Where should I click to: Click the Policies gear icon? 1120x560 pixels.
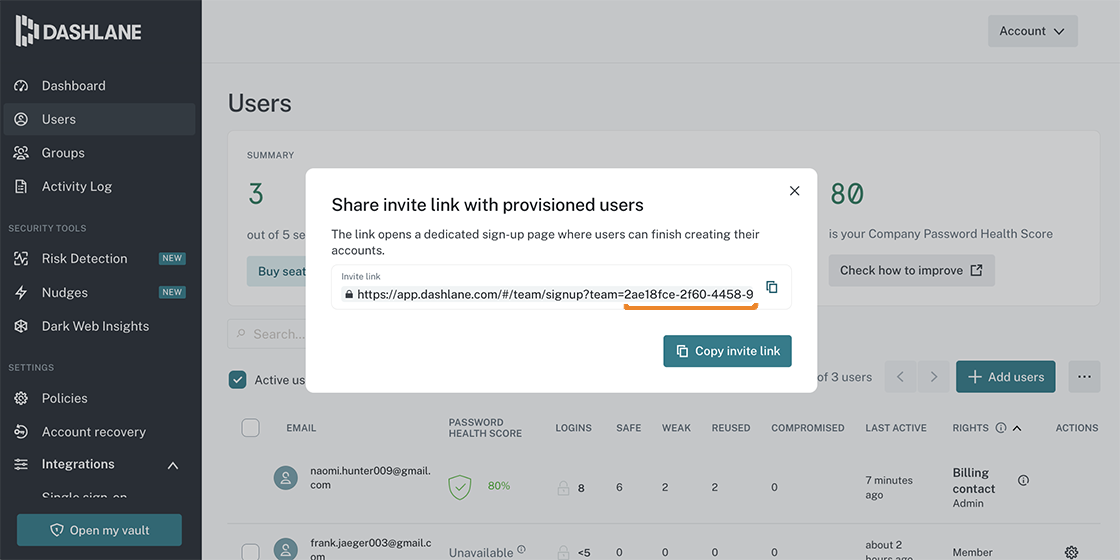coord(21,398)
